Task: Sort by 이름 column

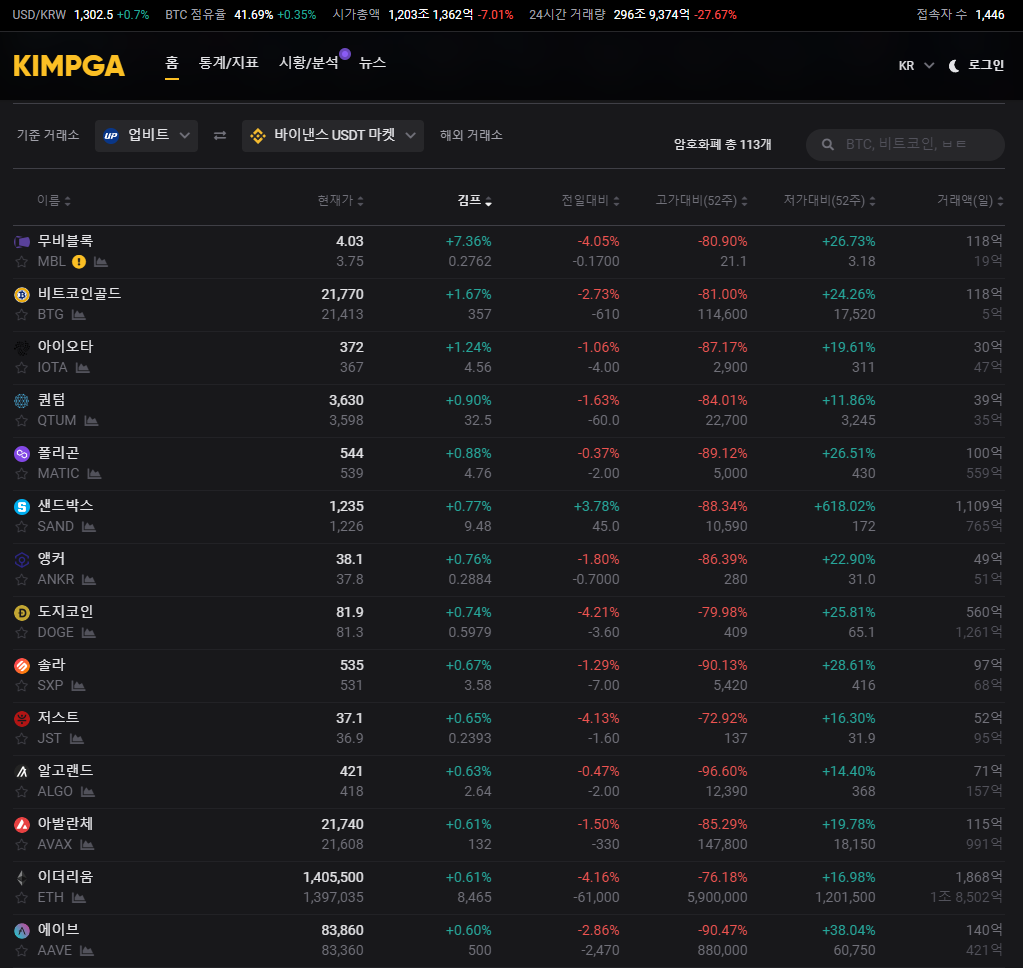Action: coord(53,200)
